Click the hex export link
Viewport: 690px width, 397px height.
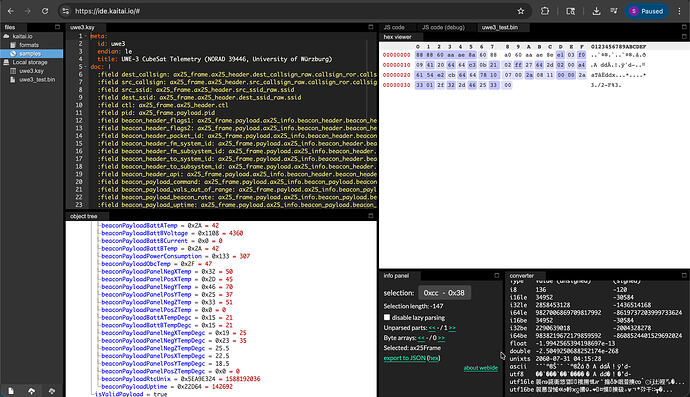click(433, 358)
